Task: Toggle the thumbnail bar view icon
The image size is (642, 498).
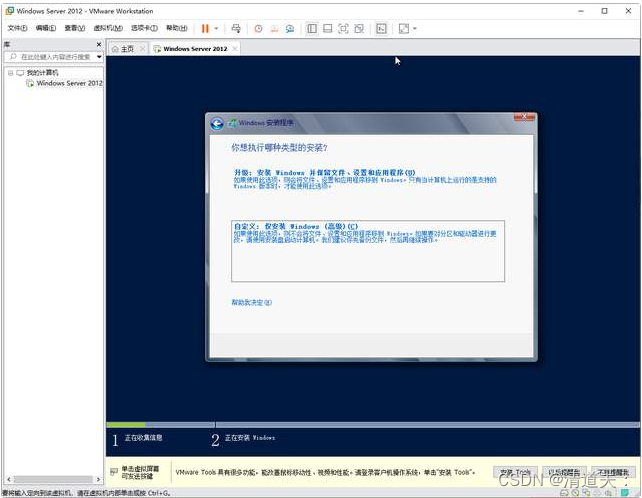Action: click(x=328, y=28)
